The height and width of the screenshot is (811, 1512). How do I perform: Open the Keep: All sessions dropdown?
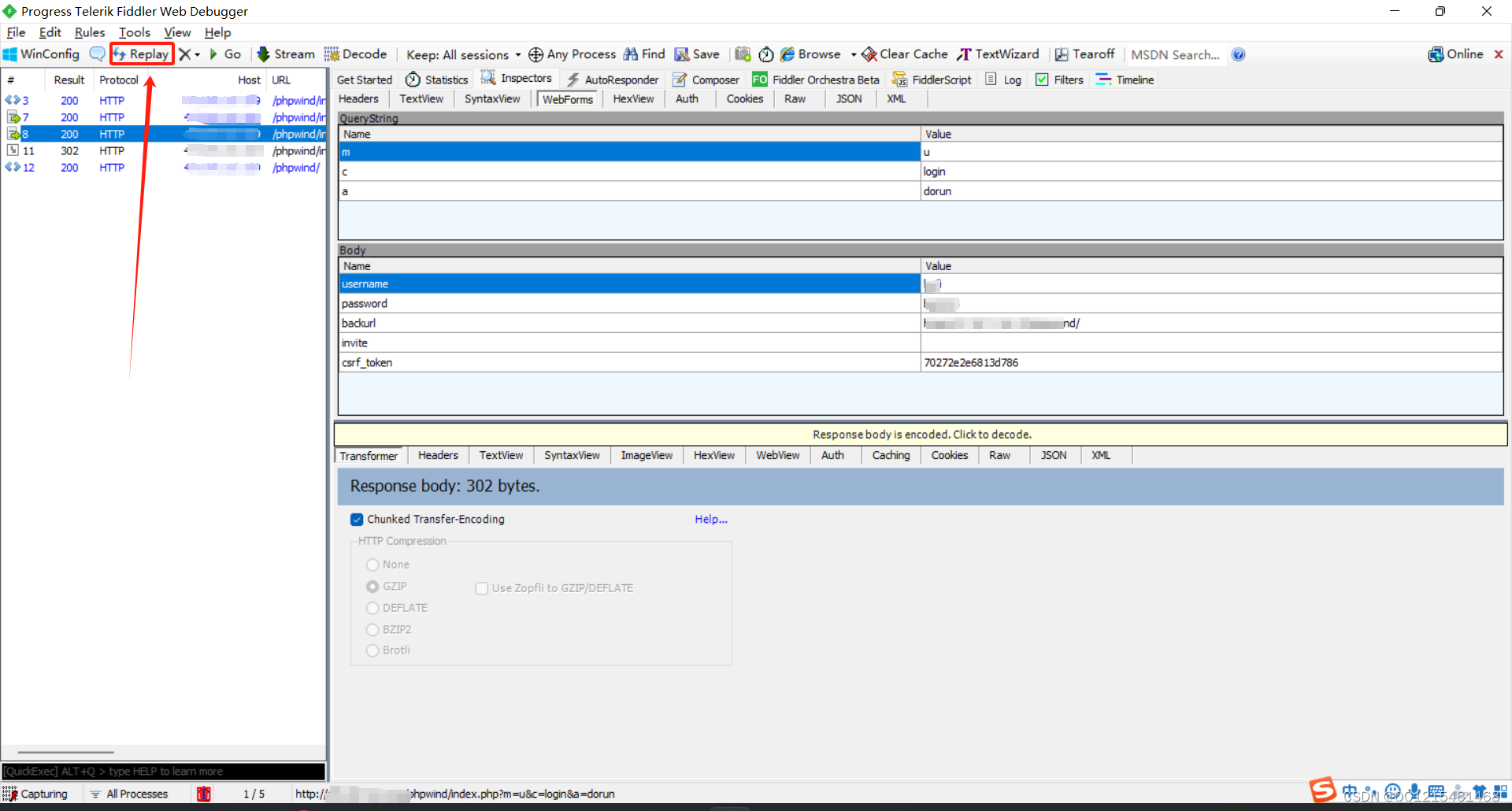[464, 54]
